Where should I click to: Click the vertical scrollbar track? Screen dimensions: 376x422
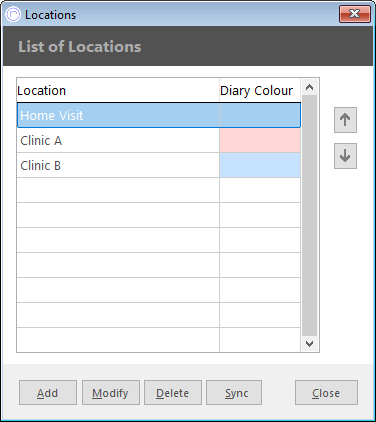tap(309, 215)
